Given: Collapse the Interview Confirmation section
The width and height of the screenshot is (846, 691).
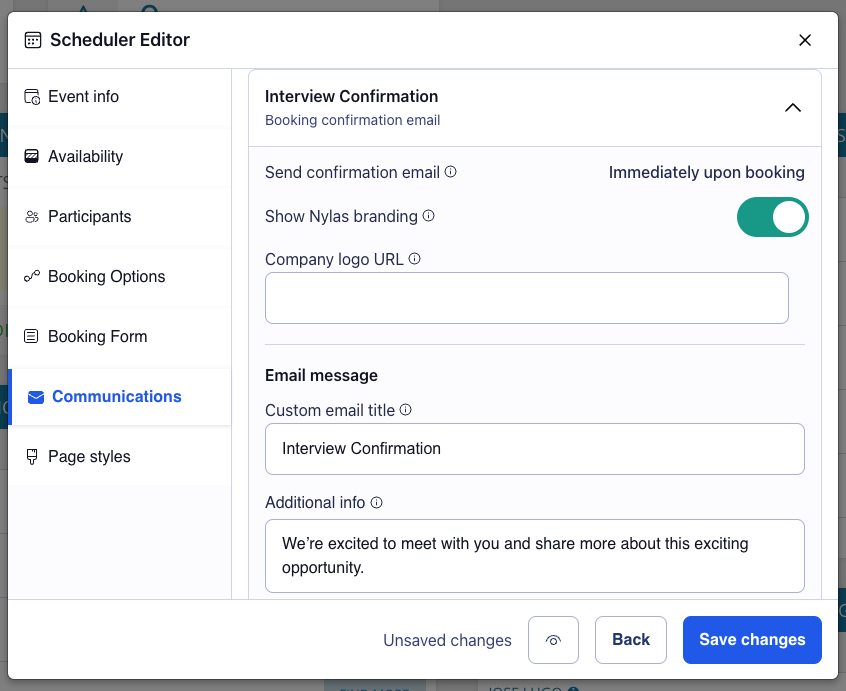Looking at the screenshot, I should click(793, 106).
